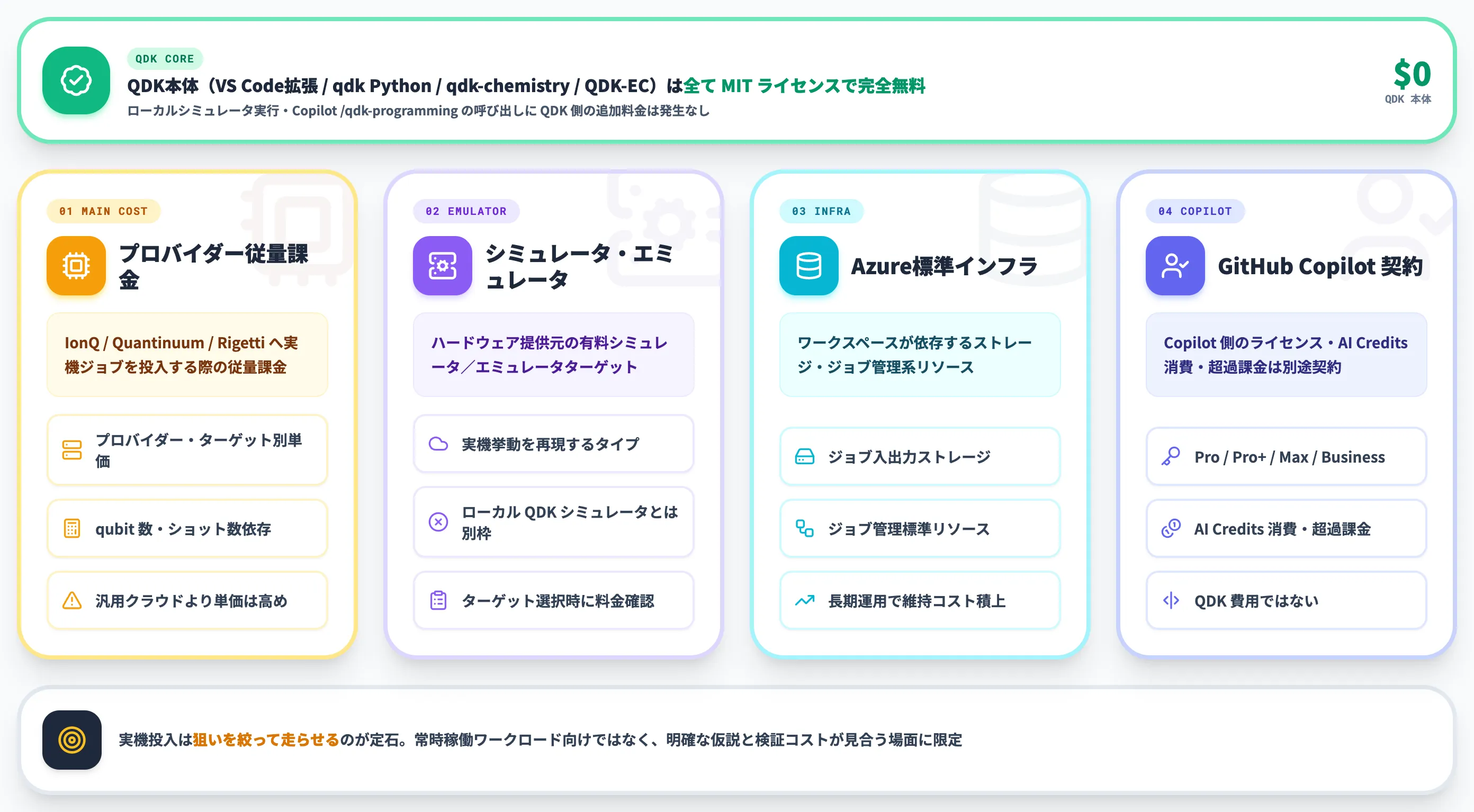Click the シミュレータ・エミュレータ card heading
1474x812 pixels.
click(x=579, y=266)
